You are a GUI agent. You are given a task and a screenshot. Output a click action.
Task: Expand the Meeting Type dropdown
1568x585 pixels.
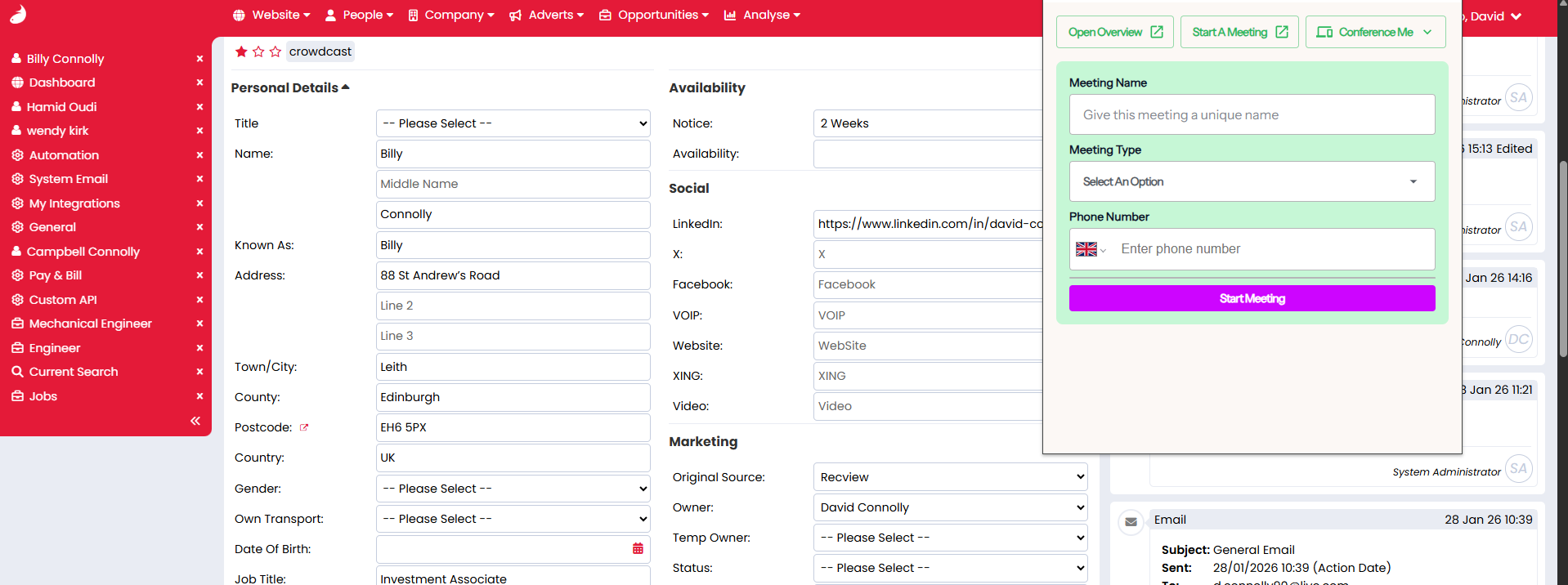(x=1251, y=181)
